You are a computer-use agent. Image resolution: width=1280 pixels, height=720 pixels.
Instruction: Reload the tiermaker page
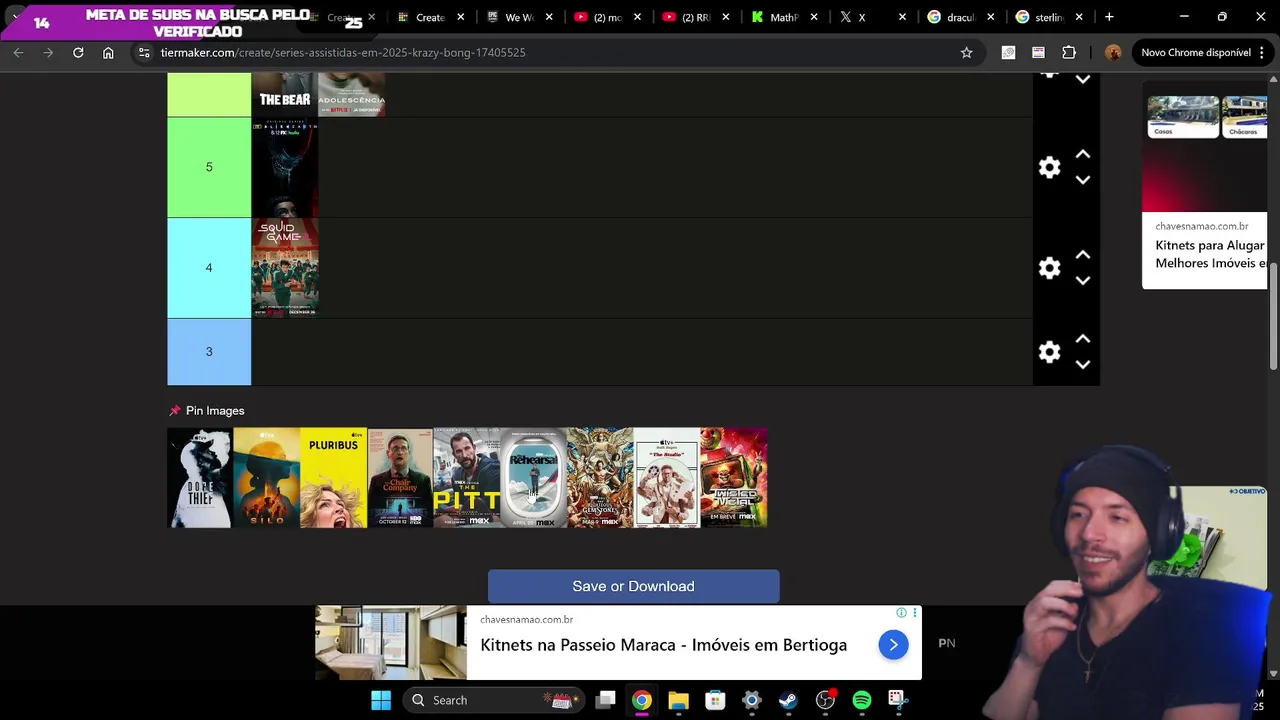click(x=78, y=52)
